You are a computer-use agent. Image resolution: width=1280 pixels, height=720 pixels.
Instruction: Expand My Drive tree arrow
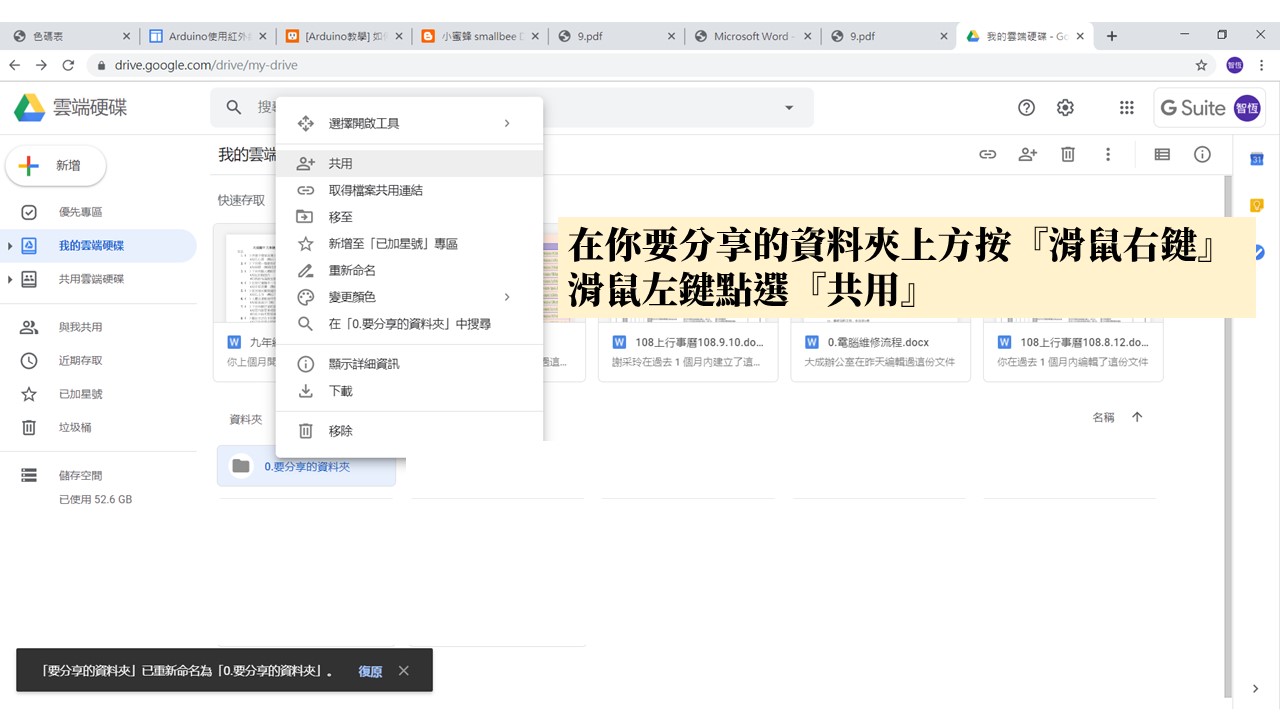click(10, 246)
